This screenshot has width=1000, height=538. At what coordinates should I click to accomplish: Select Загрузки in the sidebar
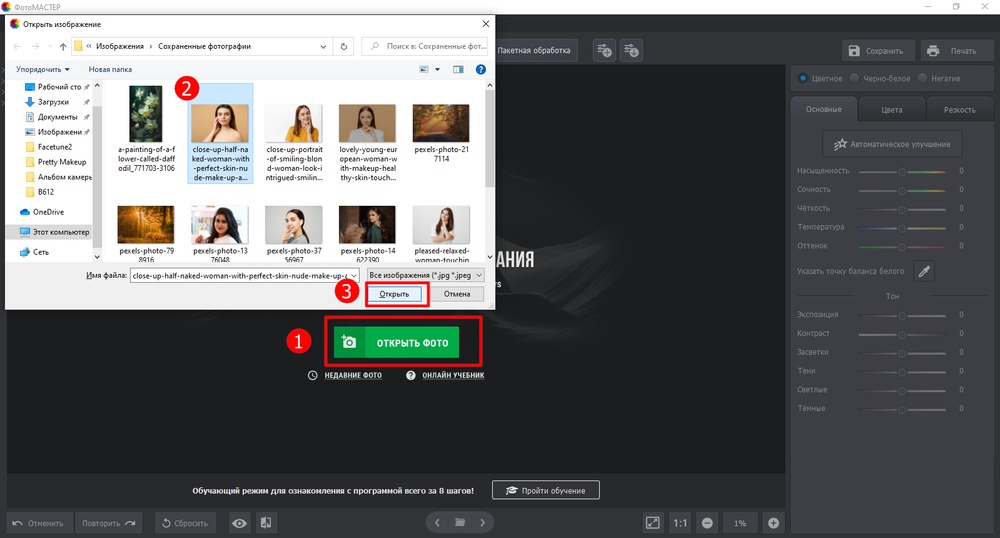(56, 102)
